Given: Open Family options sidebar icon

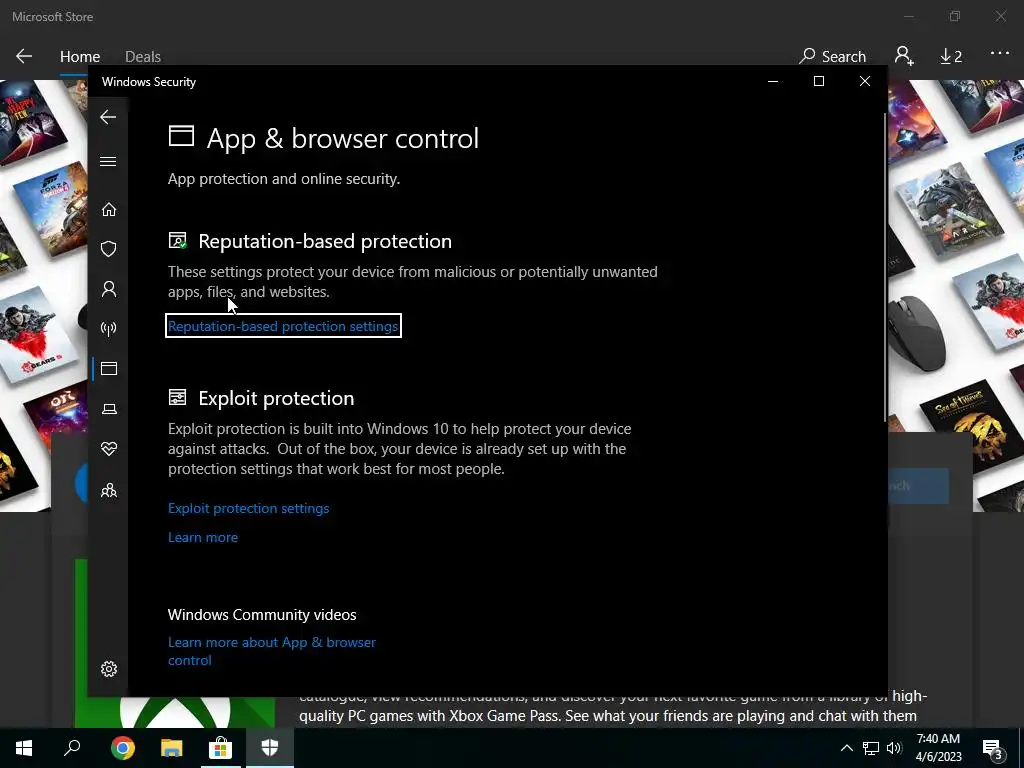Looking at the screenshot, I should tap(108, 490).
